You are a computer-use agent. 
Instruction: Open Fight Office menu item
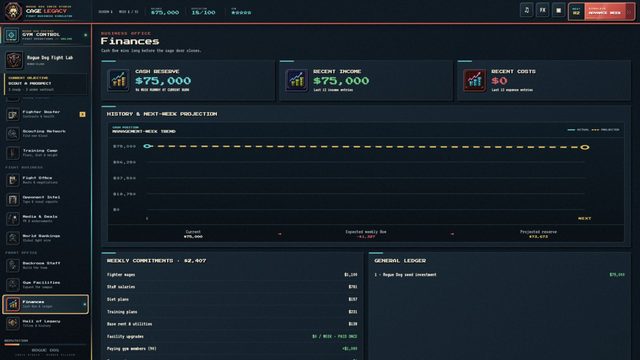pyautogui.click(x=46, y=180)
